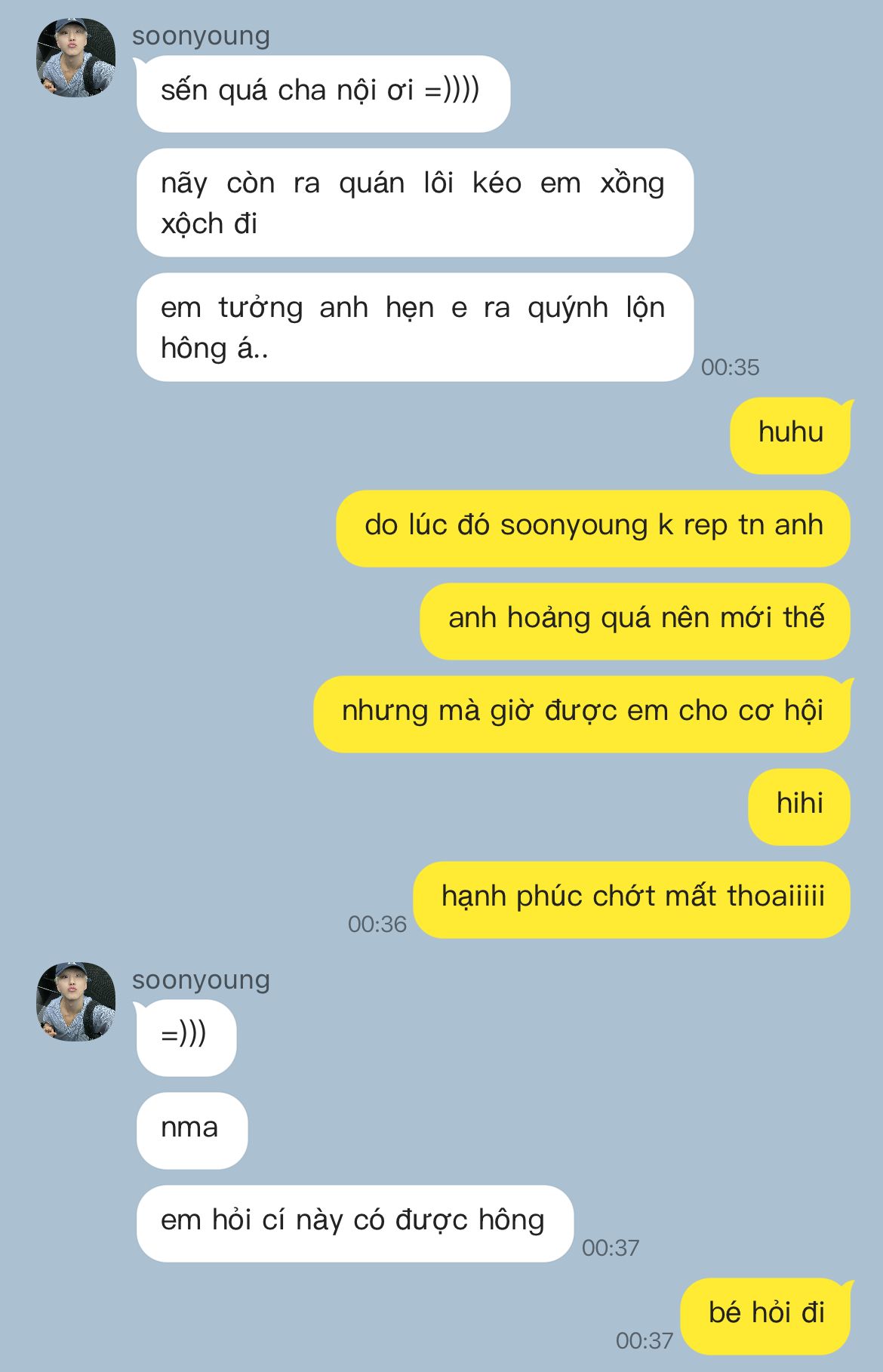The width and height of the screenshot is (883, 1372).
Task: Select the 'sến quá cha nội ơi' message
Action: (x=323, y=94)
